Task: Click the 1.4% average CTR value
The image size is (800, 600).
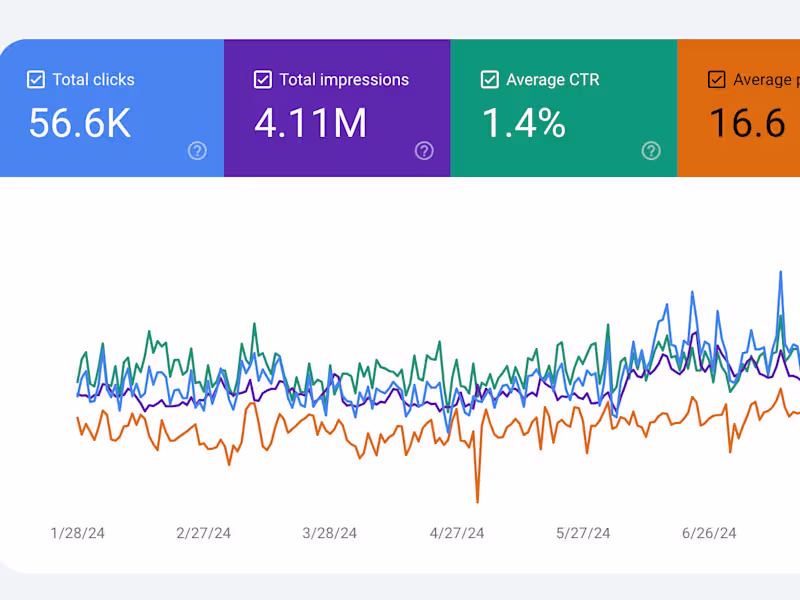Action: pyautogui.click(x=524, y=123)
